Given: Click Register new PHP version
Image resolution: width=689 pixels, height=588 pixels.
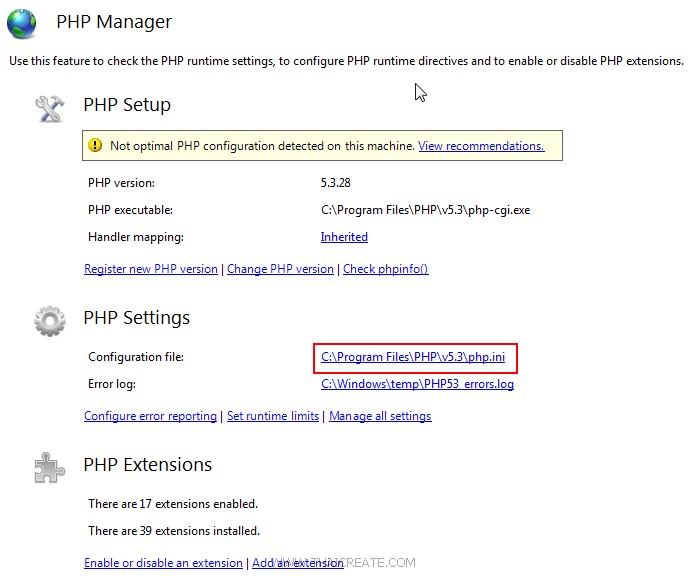Looking at the screenshot, I should (151, 269).
